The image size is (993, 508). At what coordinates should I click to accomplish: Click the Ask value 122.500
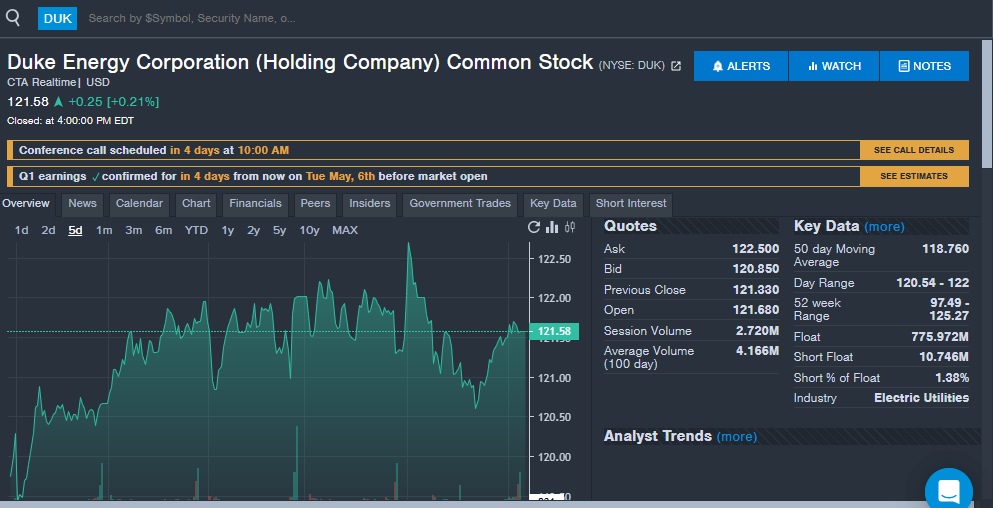pos(756,249)
